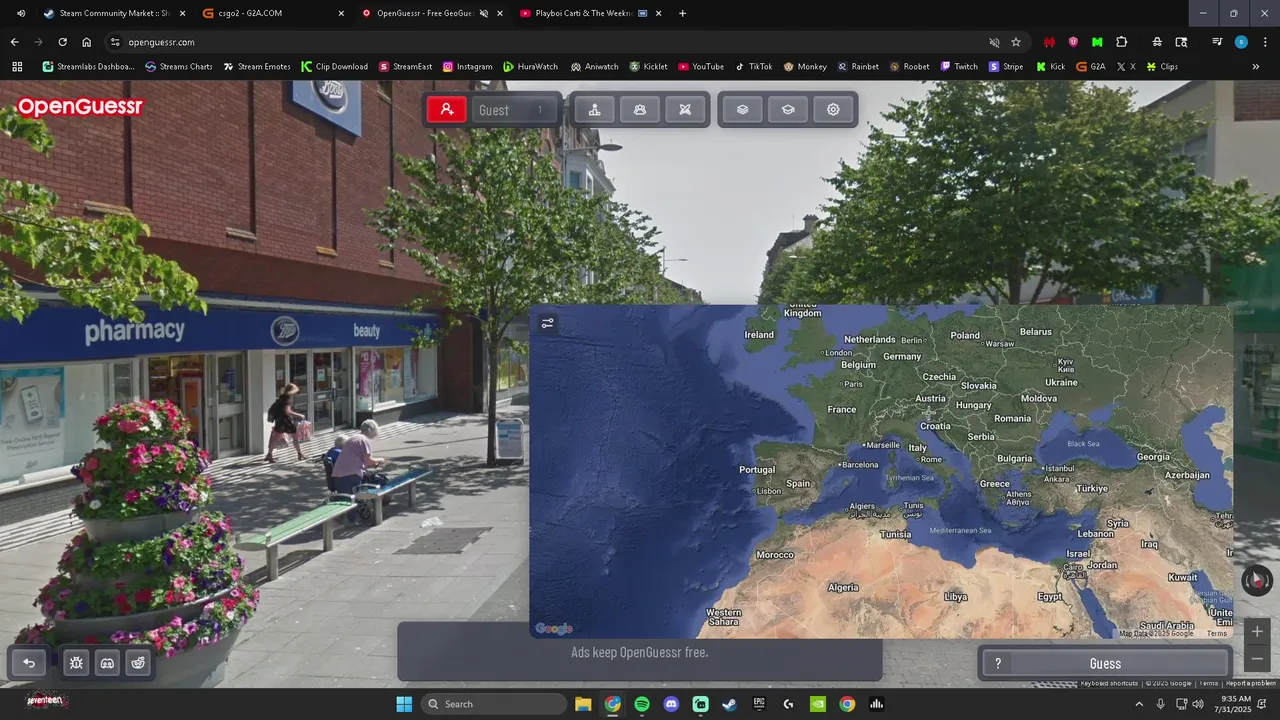Click the Guest username field
Image resolution: width=1280 pixels, height=720 pixels.
(514, 110)
